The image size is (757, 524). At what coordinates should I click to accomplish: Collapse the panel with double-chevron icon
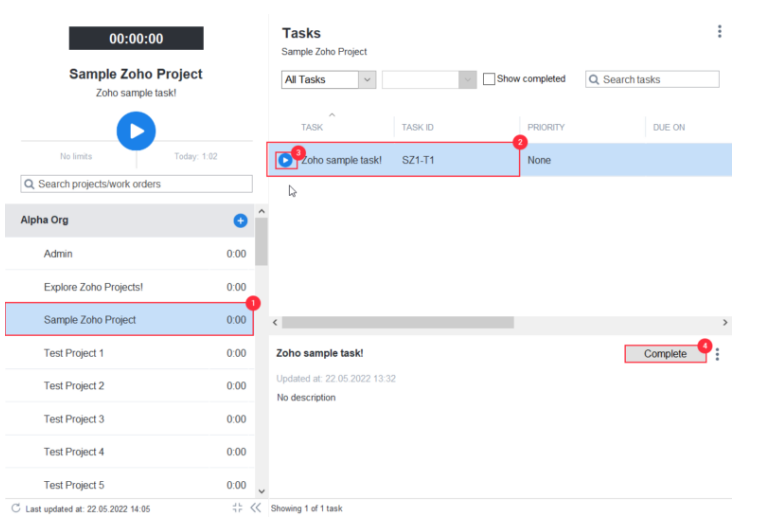pyautogui.click(x=255, y=508)
